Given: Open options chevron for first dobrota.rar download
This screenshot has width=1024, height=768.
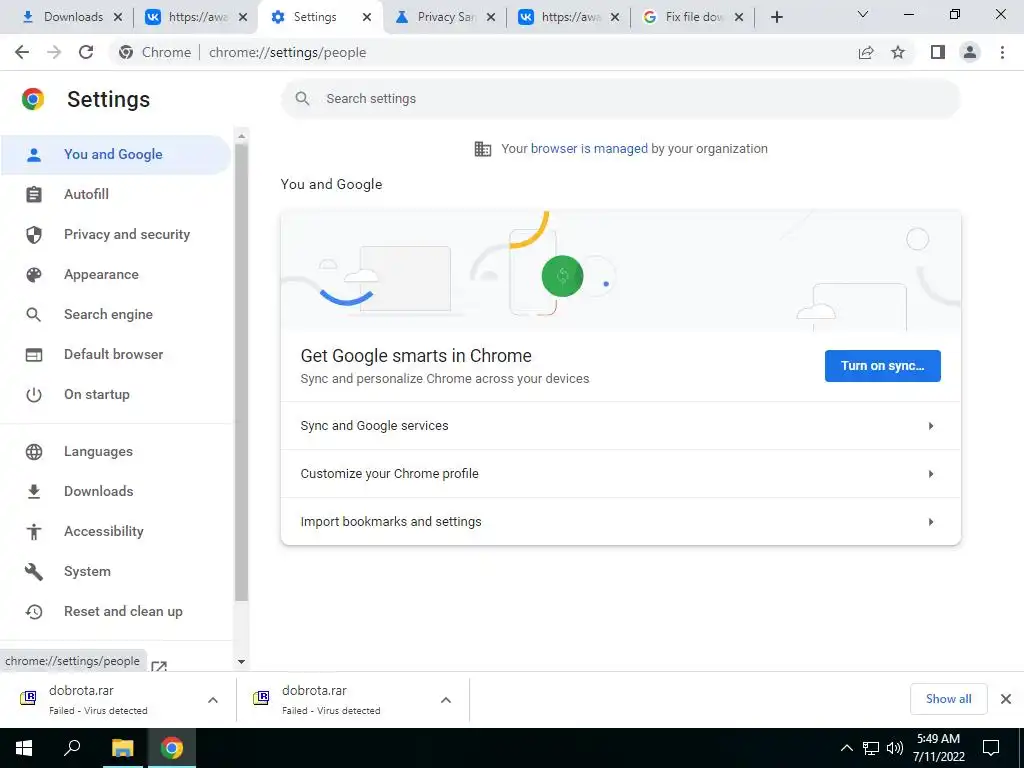Looking at the screenshot, I should [x=213, y=701].
